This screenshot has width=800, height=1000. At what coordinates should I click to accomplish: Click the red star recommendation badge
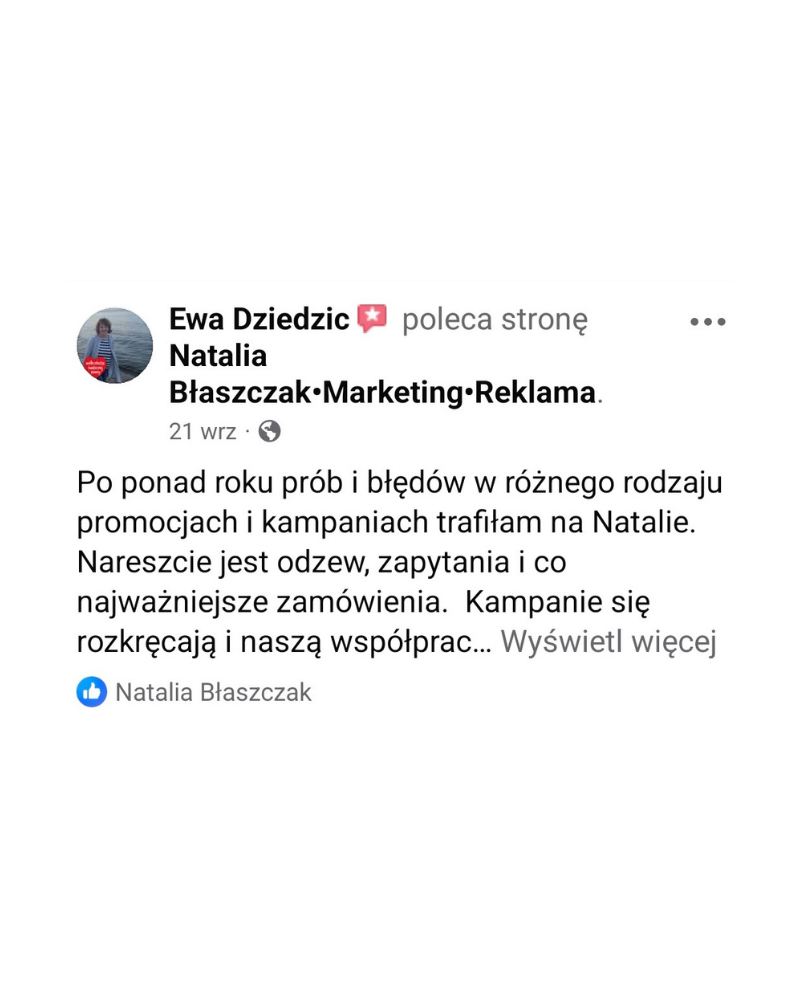372,319
